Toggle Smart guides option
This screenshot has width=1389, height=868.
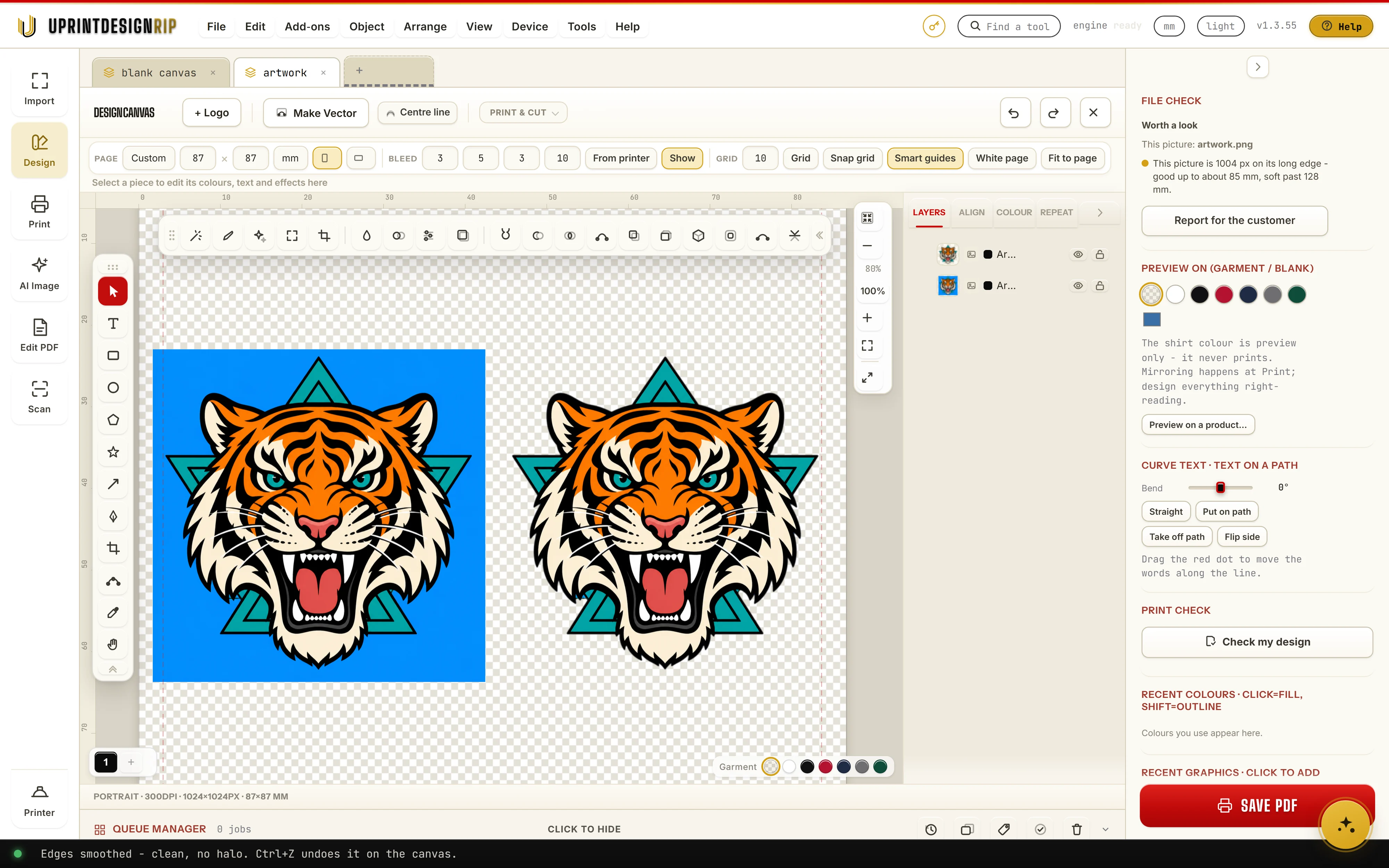coord(925,158)
